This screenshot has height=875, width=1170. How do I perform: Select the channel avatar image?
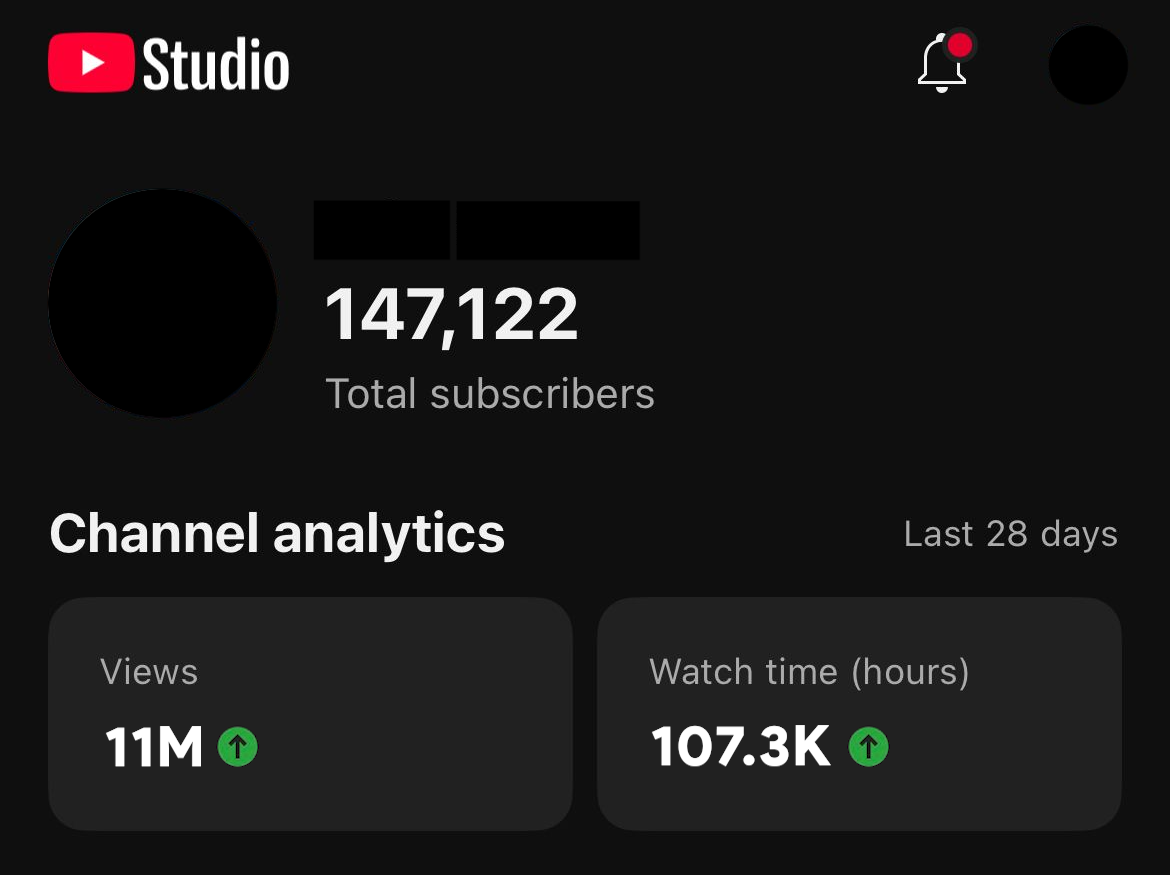tap(162, 302)
